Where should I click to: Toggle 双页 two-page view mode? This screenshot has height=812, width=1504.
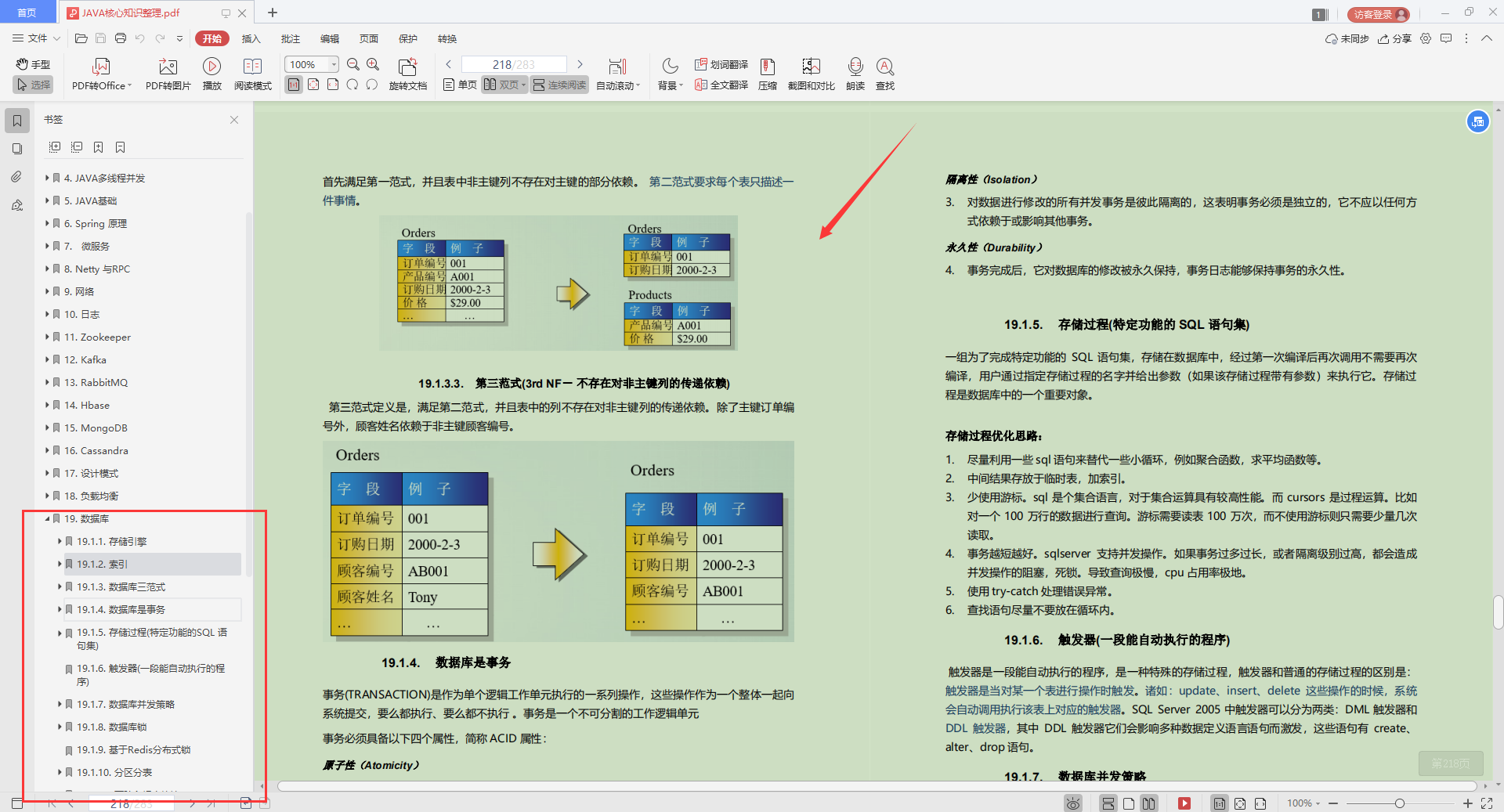[x=504, y=85]
